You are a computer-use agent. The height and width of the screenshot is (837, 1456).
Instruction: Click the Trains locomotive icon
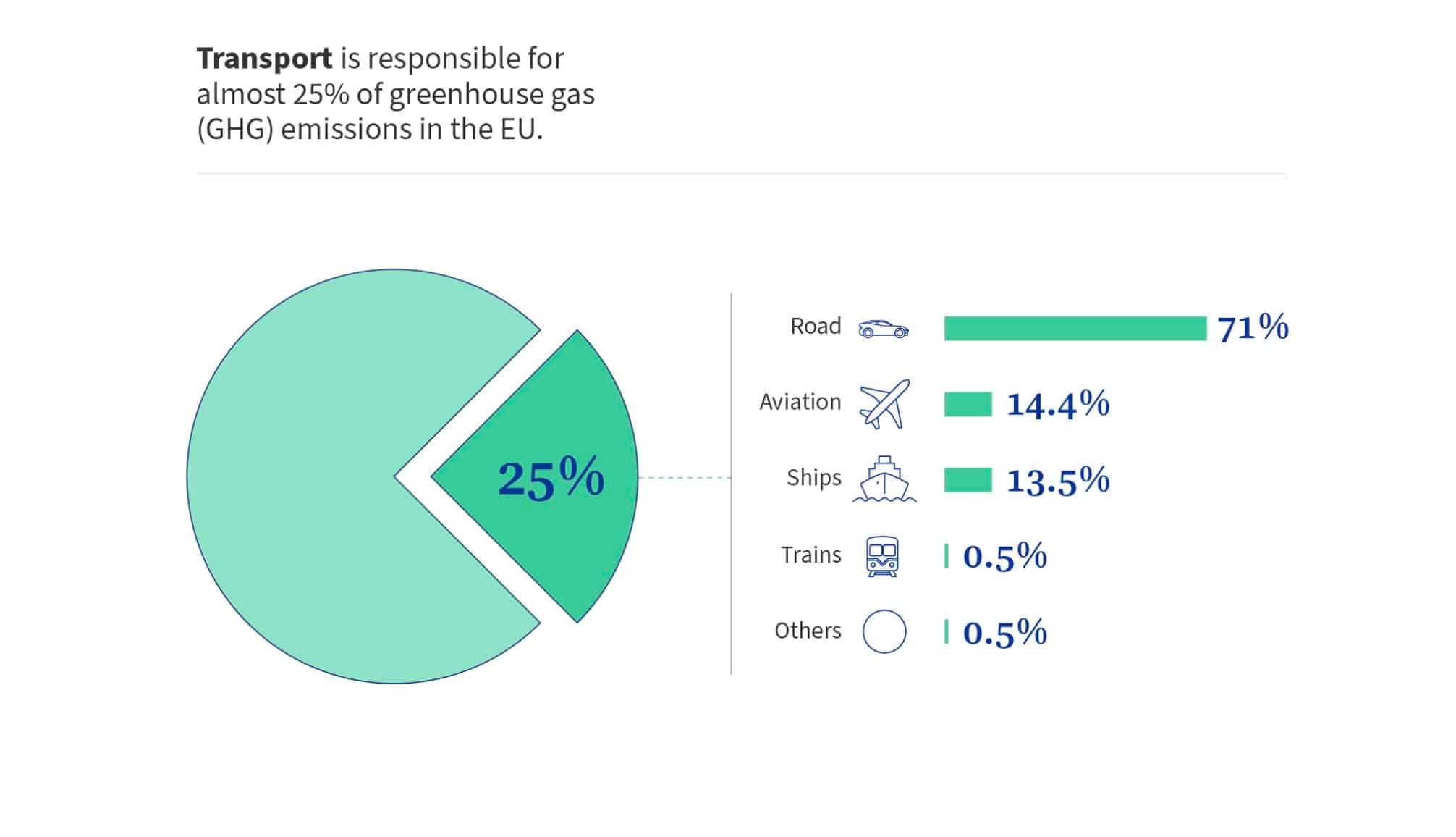pos(883,556)
